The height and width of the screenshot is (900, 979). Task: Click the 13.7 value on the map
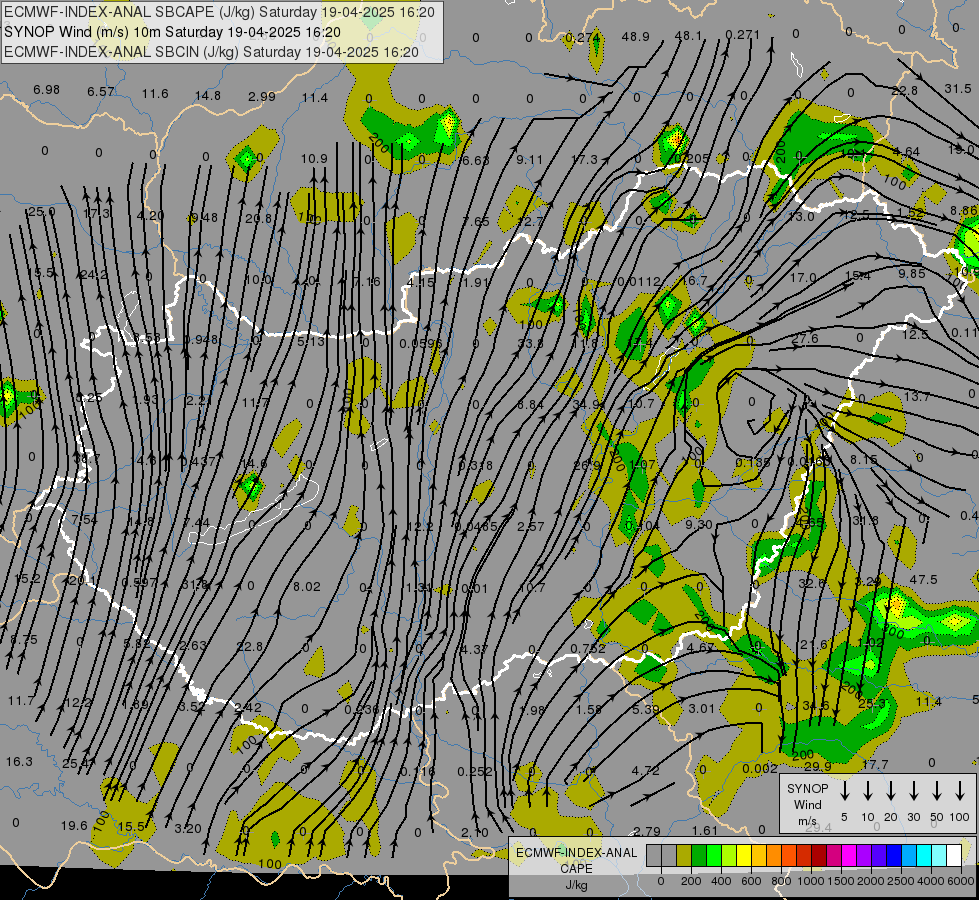917,397
